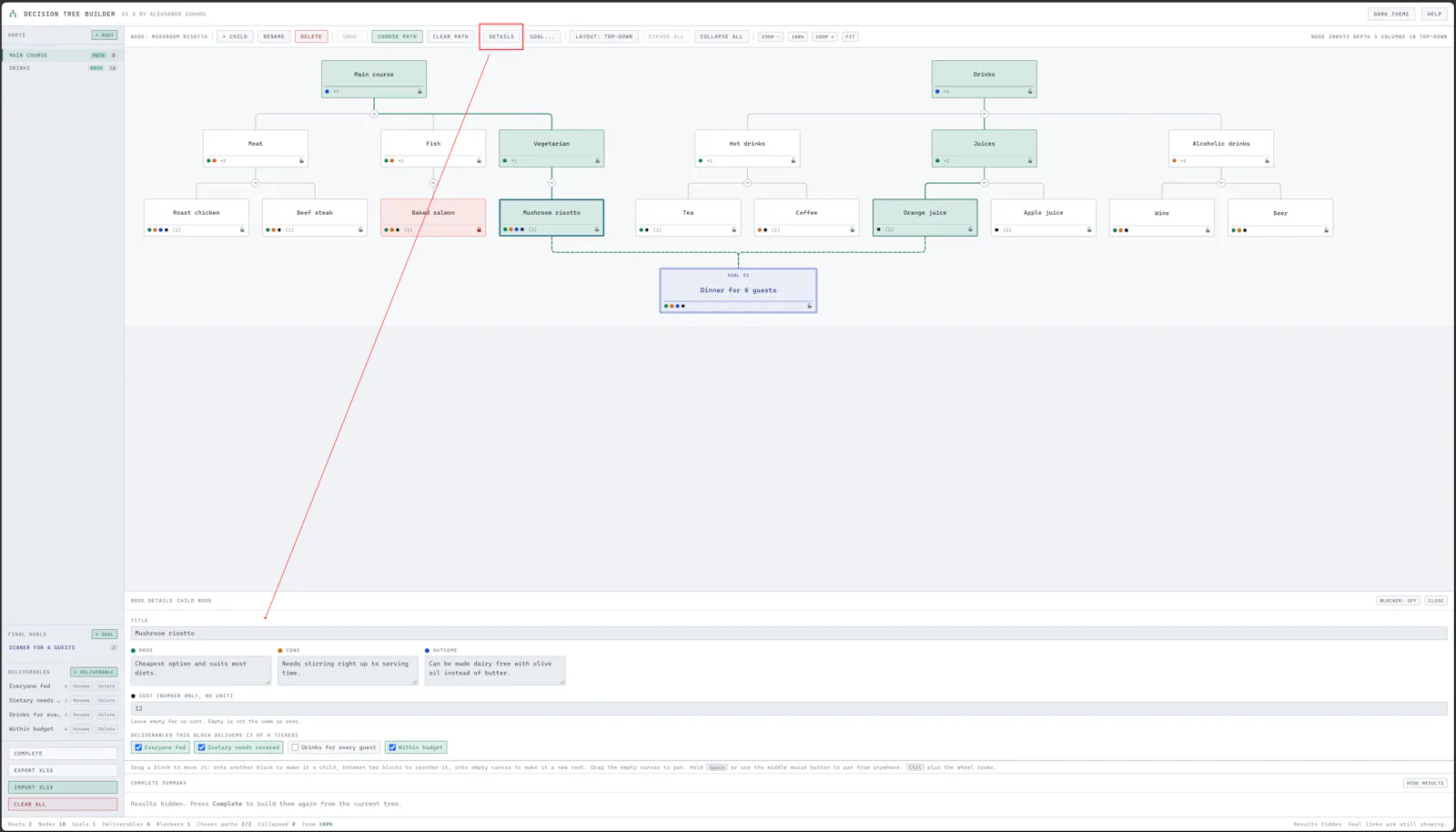Add a child node with + Child
Screen dimensions: 1456x832
point(235,36)
